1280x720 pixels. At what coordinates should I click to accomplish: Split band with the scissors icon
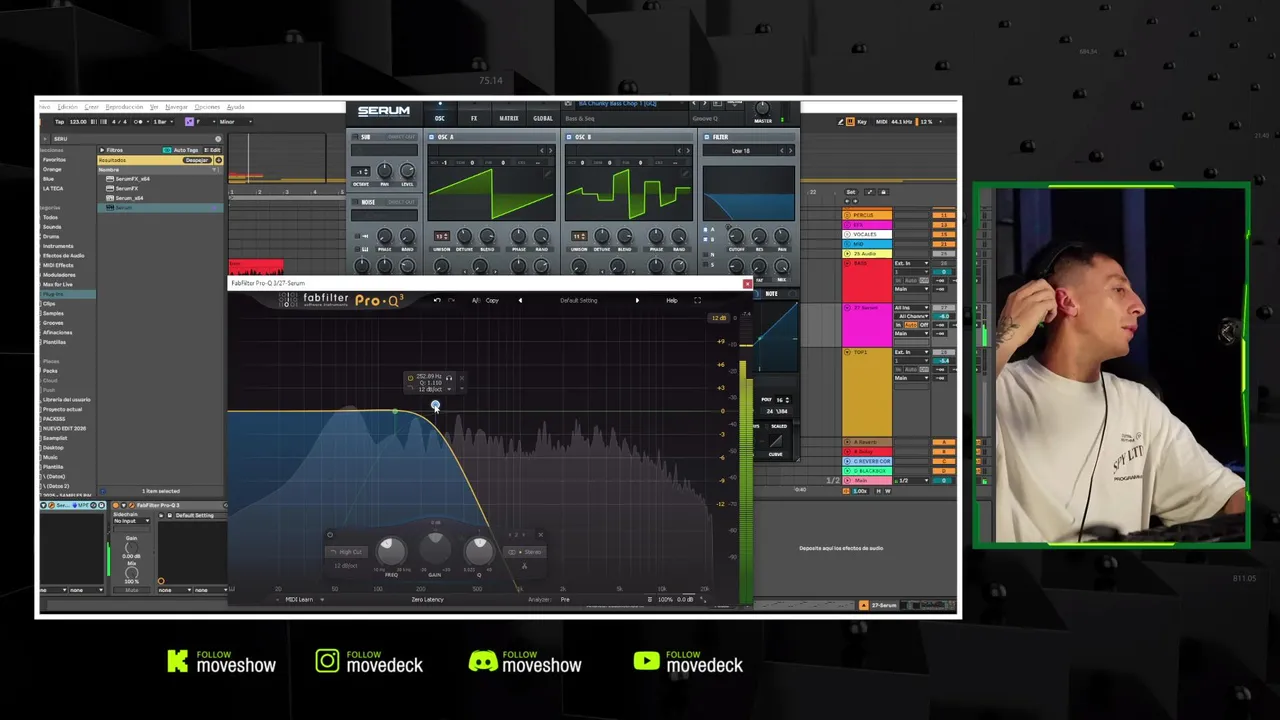pyautogui.click(x=524, y=566)
